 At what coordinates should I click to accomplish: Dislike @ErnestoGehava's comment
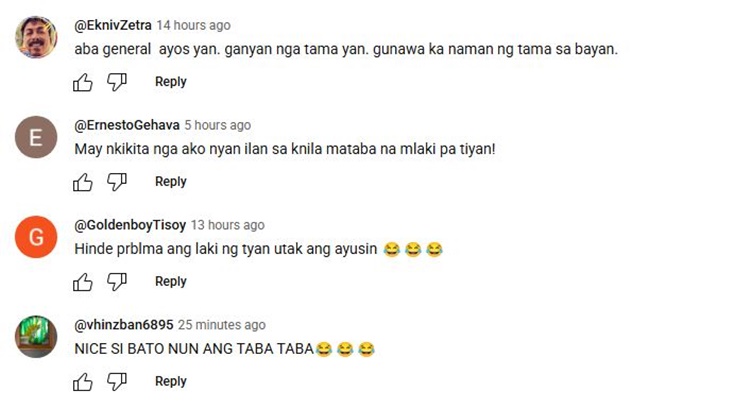pos(117,182)
